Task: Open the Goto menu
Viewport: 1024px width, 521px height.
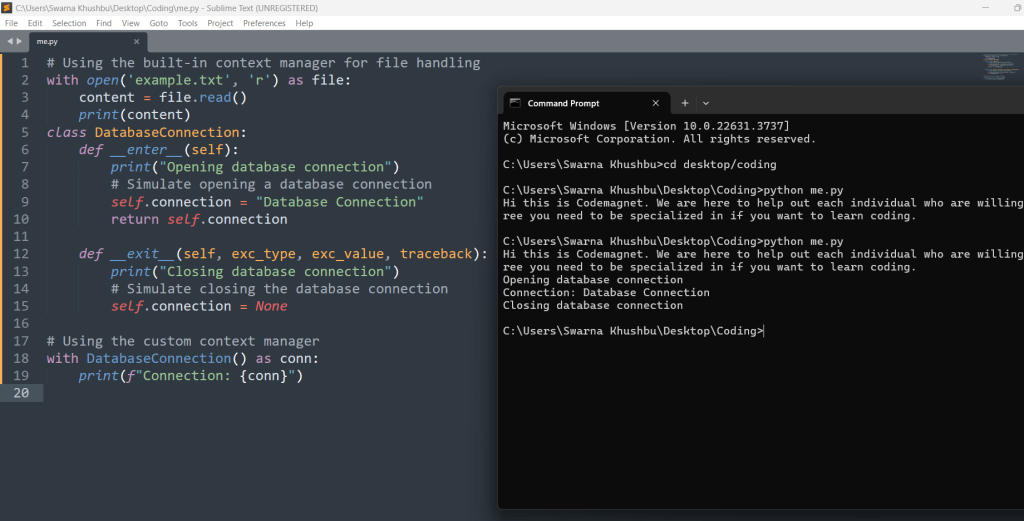Action: point(159,23)
